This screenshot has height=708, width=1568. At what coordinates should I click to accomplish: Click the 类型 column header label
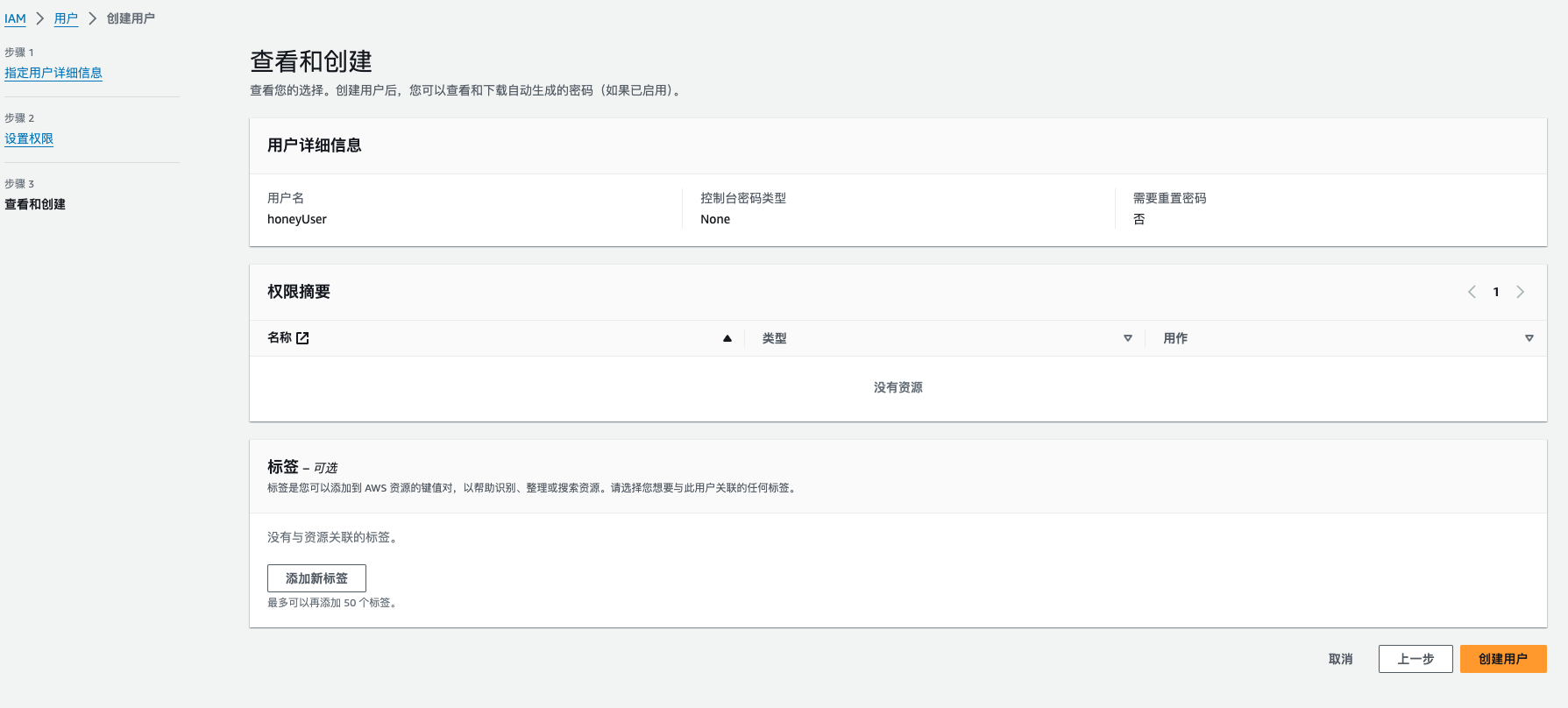coord(774,338)
